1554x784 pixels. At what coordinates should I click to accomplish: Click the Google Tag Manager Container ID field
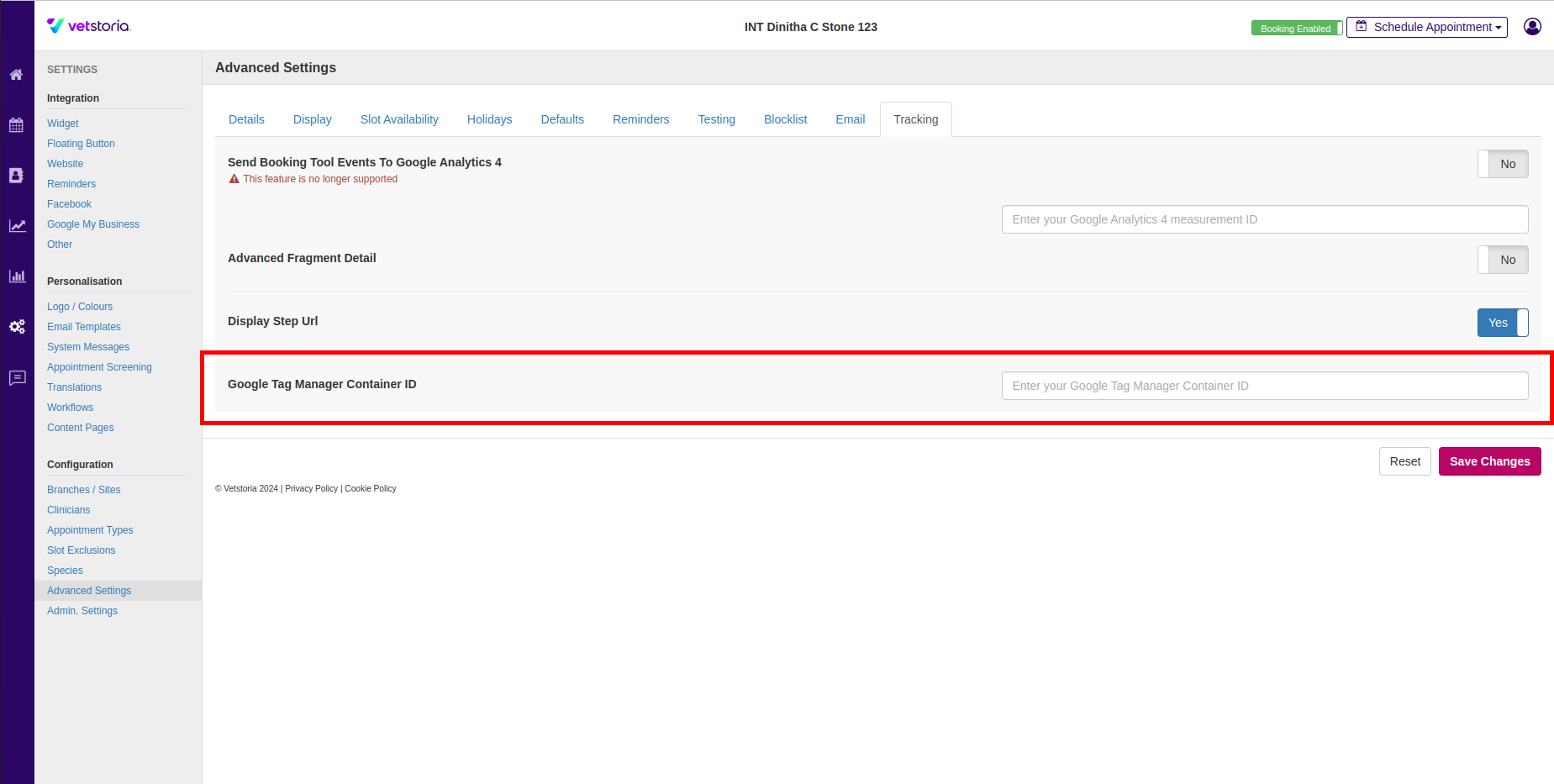pos(1264,385)
